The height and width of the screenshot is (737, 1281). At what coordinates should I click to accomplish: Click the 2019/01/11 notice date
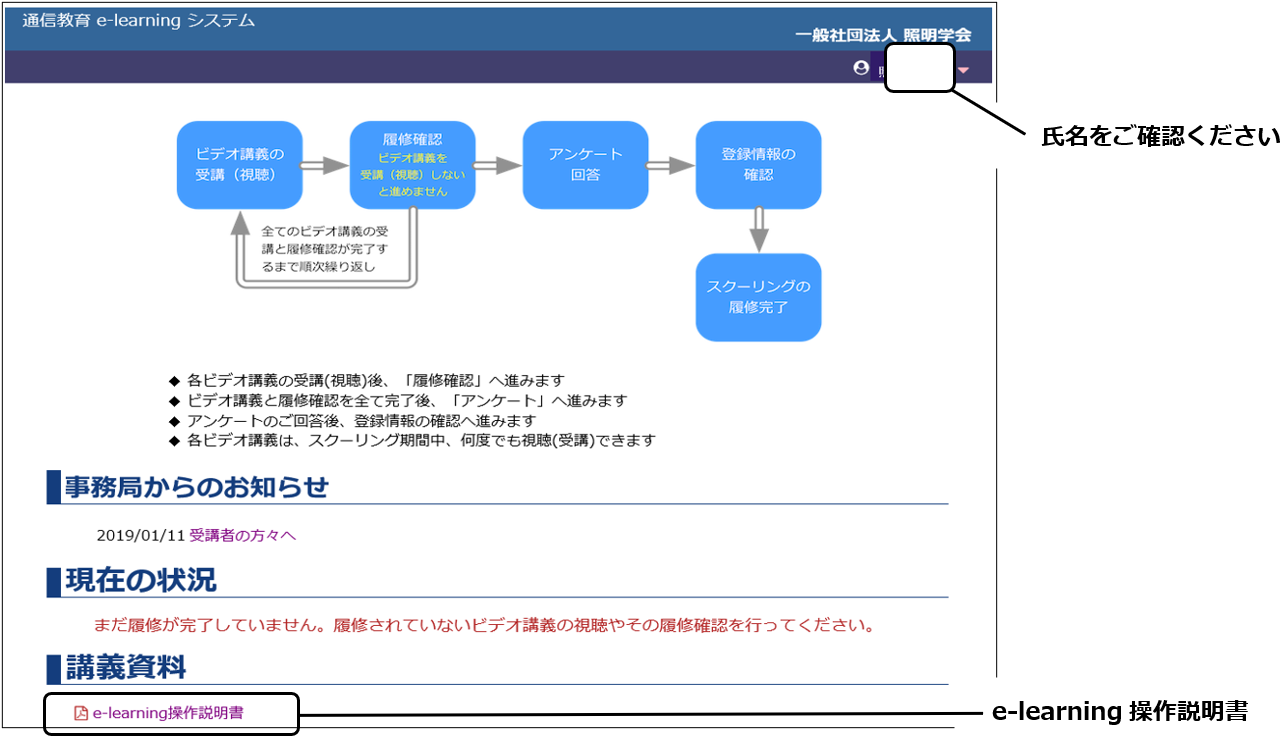(141, 535)
